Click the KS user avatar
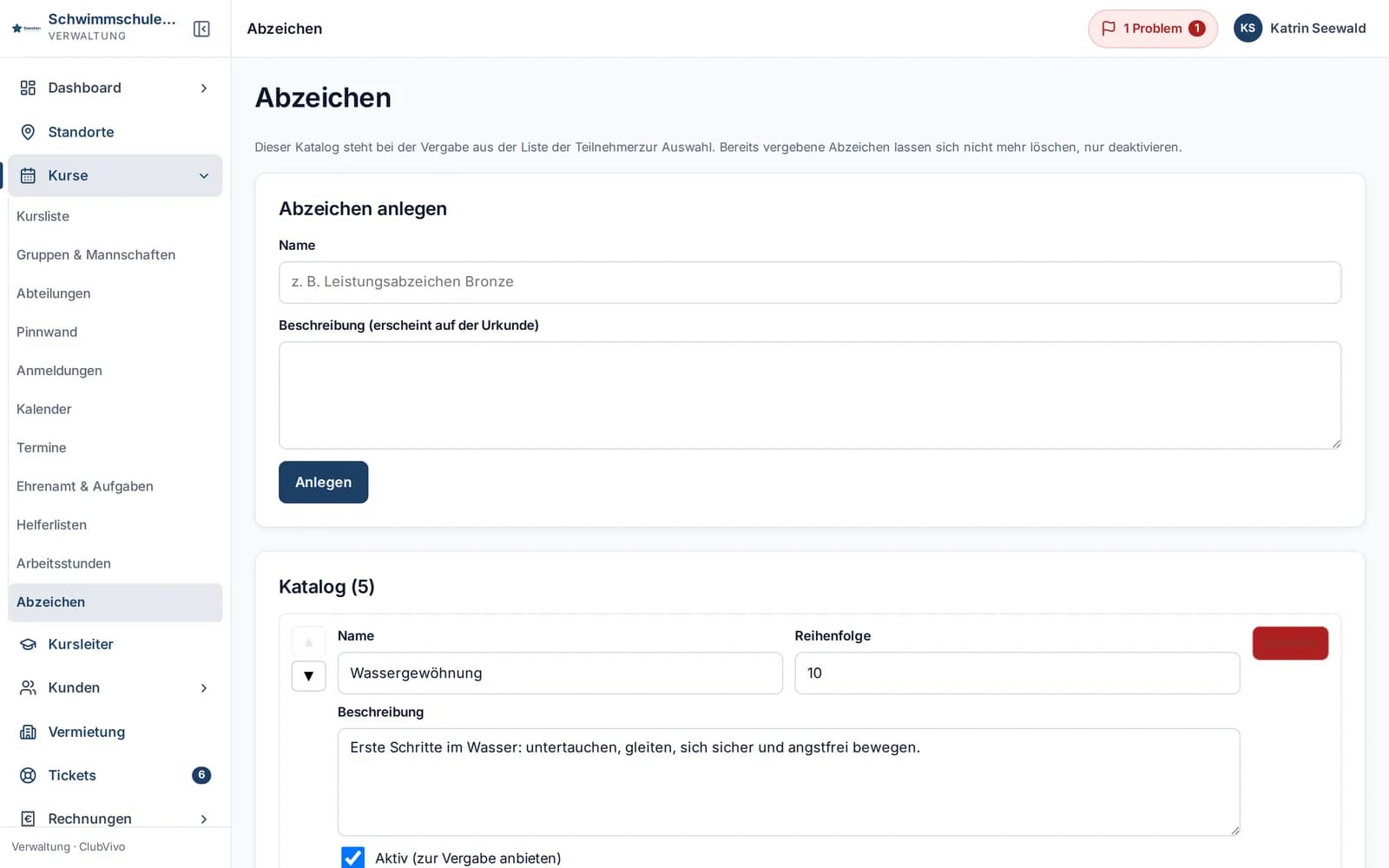 click(1247, 28)
